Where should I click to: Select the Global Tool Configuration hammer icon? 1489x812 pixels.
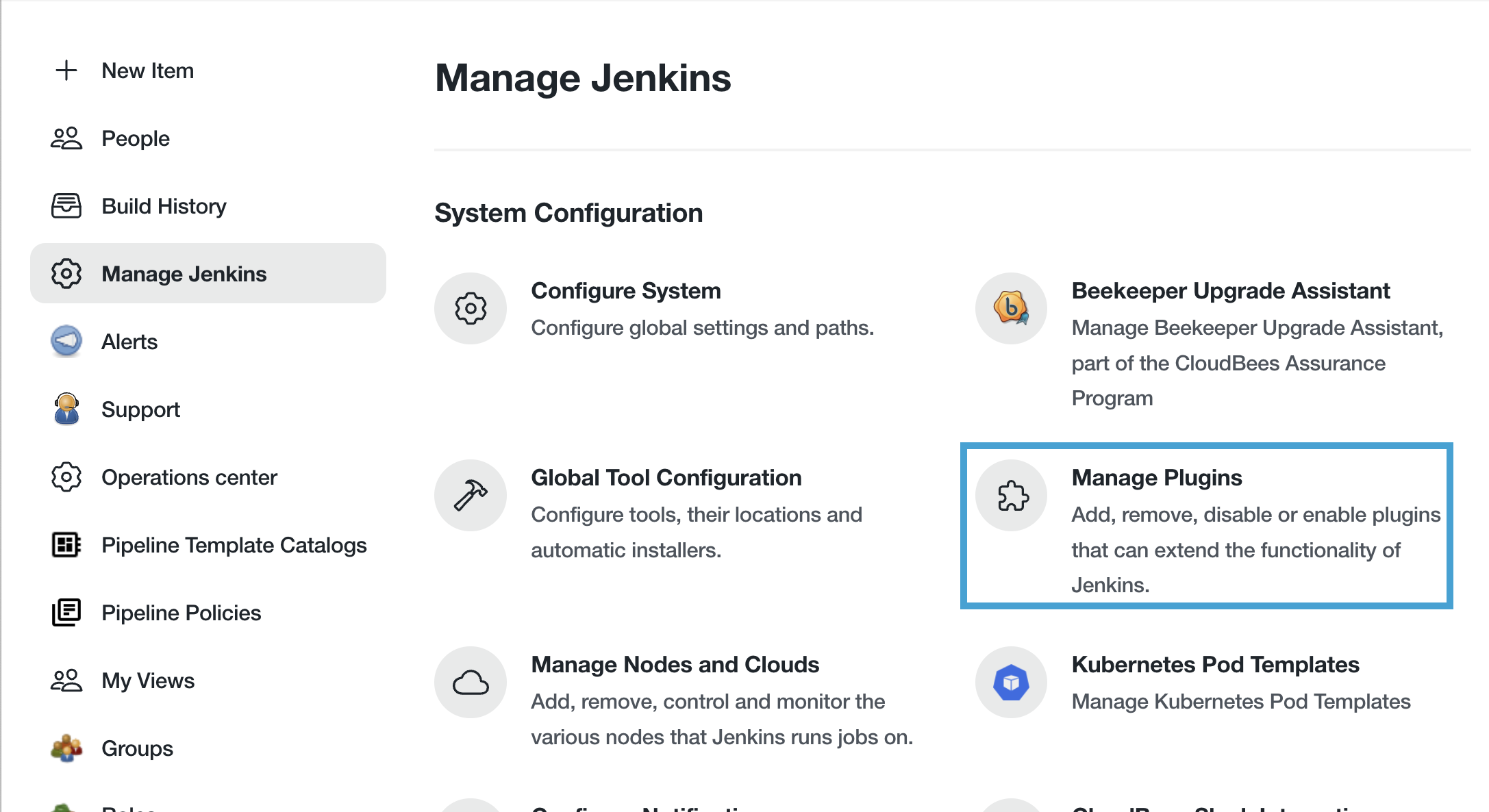click(x=470, y=495)
